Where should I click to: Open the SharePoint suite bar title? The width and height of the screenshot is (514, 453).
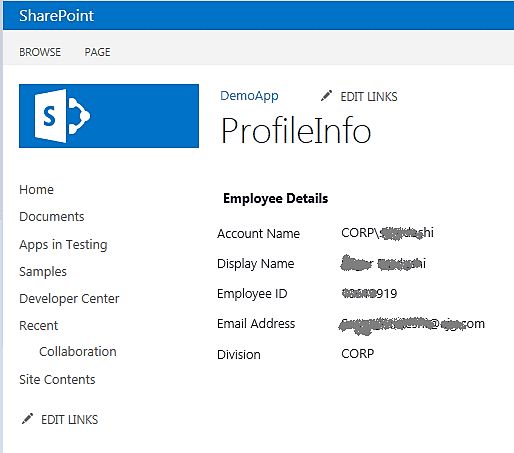(x=56, y=16)
